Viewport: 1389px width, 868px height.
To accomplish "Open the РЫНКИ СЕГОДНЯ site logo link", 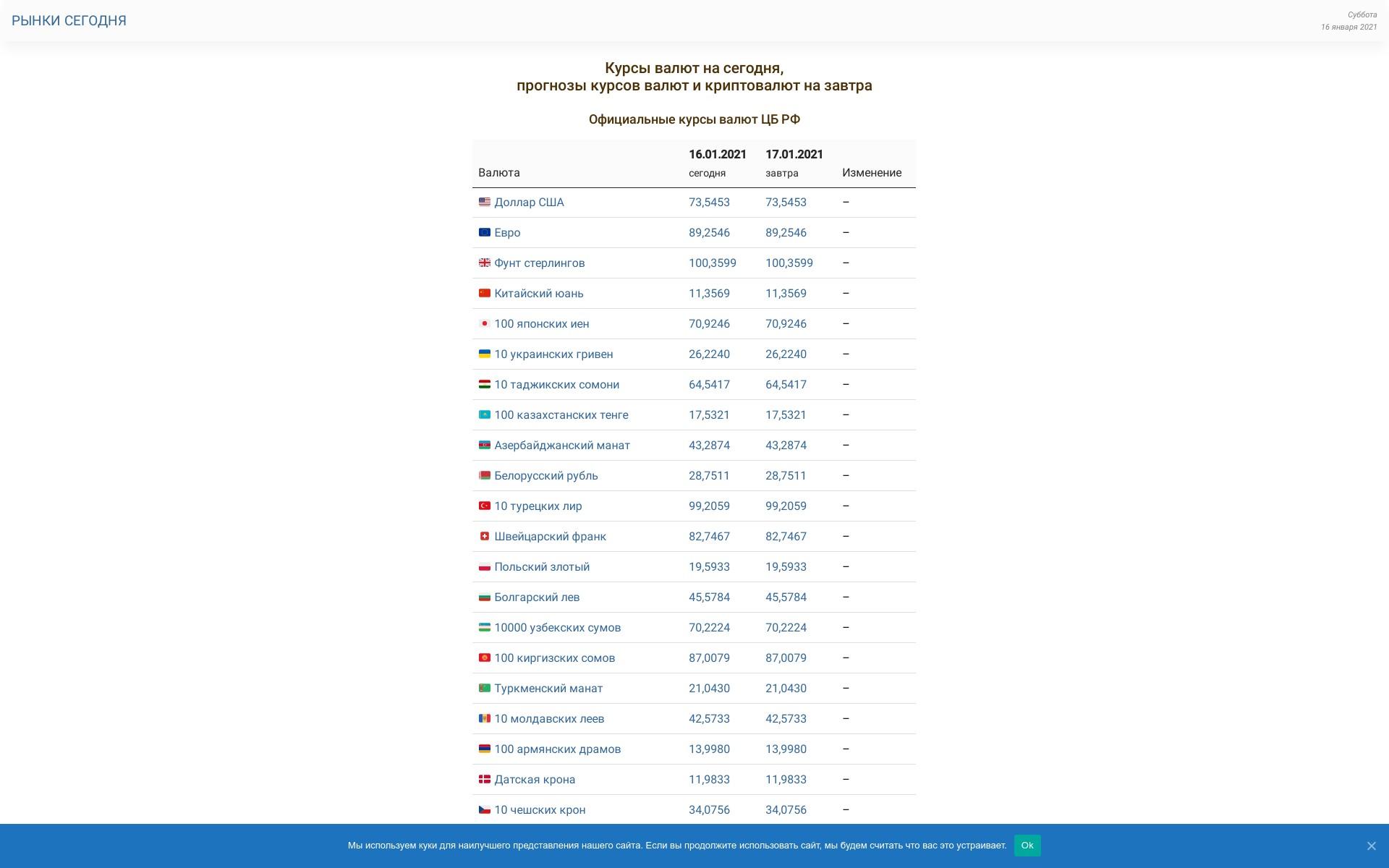I will 69,20.
